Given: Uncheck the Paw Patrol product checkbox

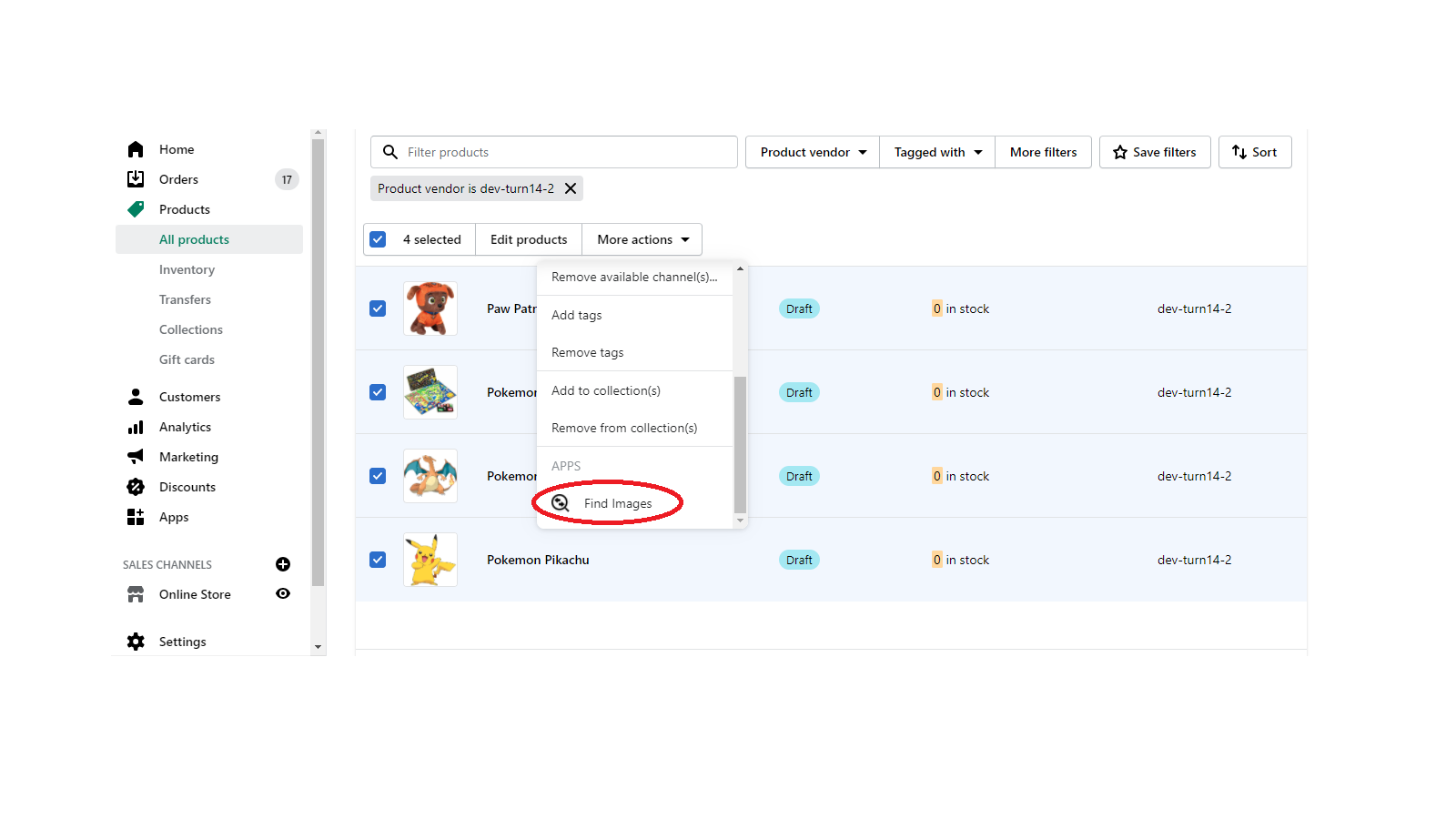Looking at the screenshot, I should (x=378, y=308).
